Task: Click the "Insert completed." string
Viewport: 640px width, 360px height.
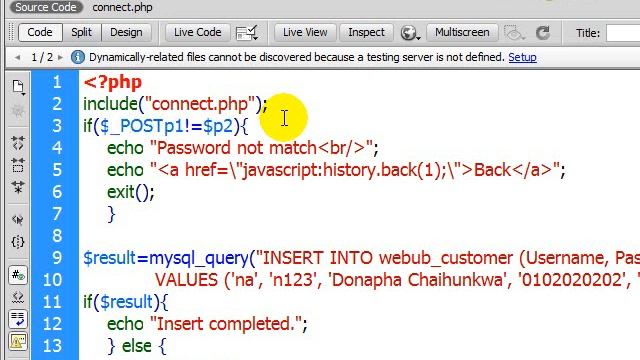Action: tap(225, 324)
